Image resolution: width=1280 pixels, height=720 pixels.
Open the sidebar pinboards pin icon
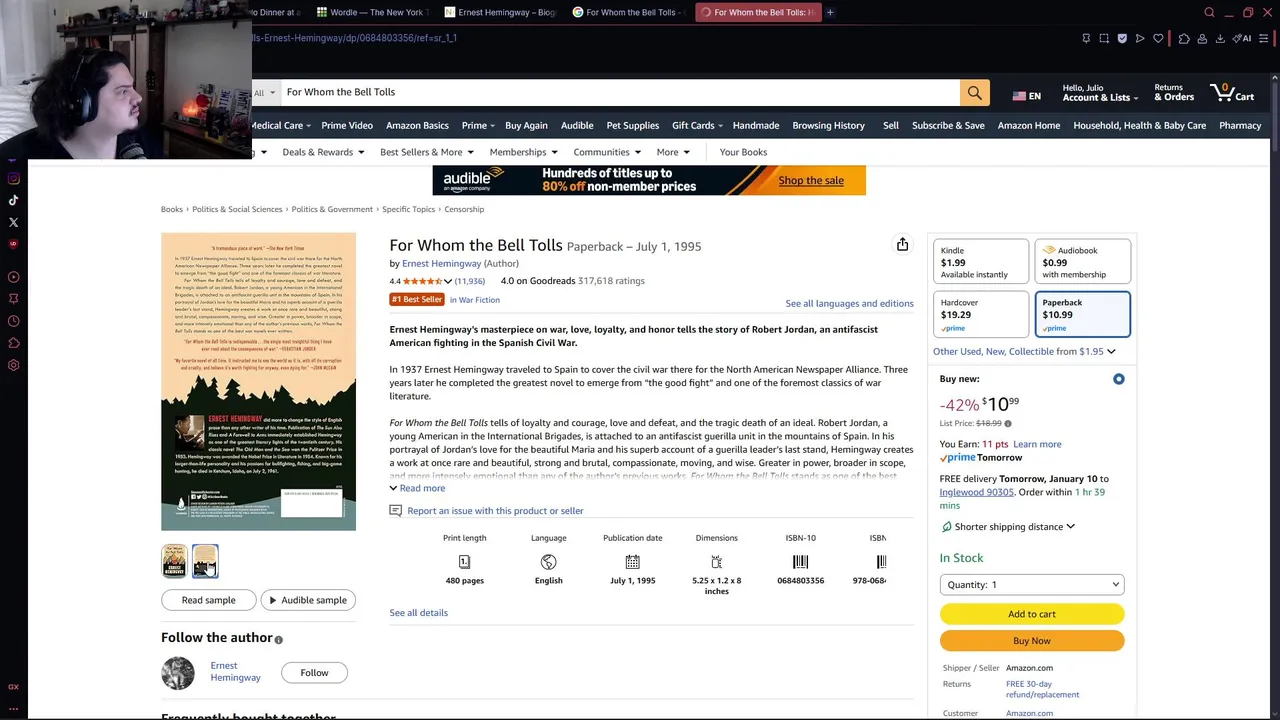point(13,299)
